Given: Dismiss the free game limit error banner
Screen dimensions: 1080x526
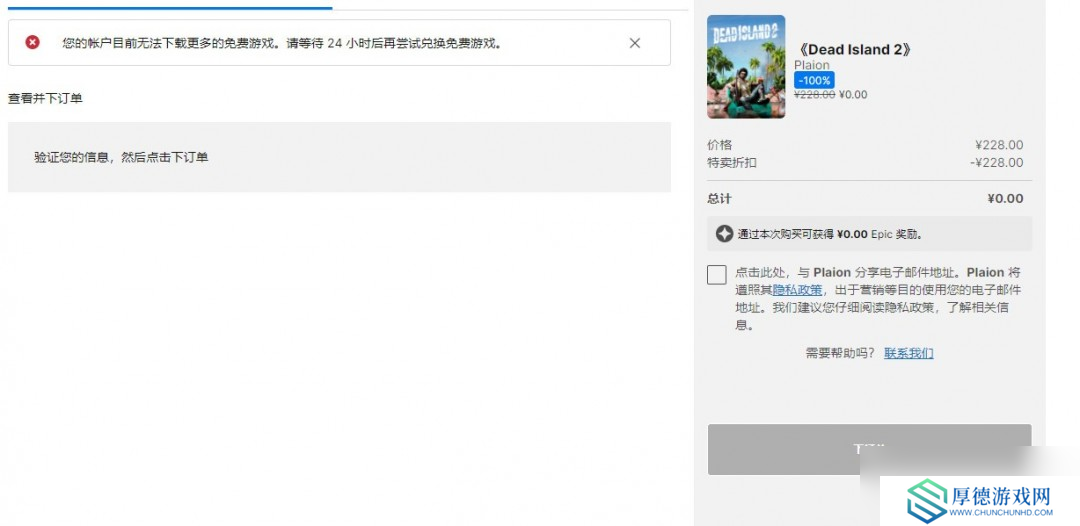Looking at the screenshot, I should click(634, 43).
